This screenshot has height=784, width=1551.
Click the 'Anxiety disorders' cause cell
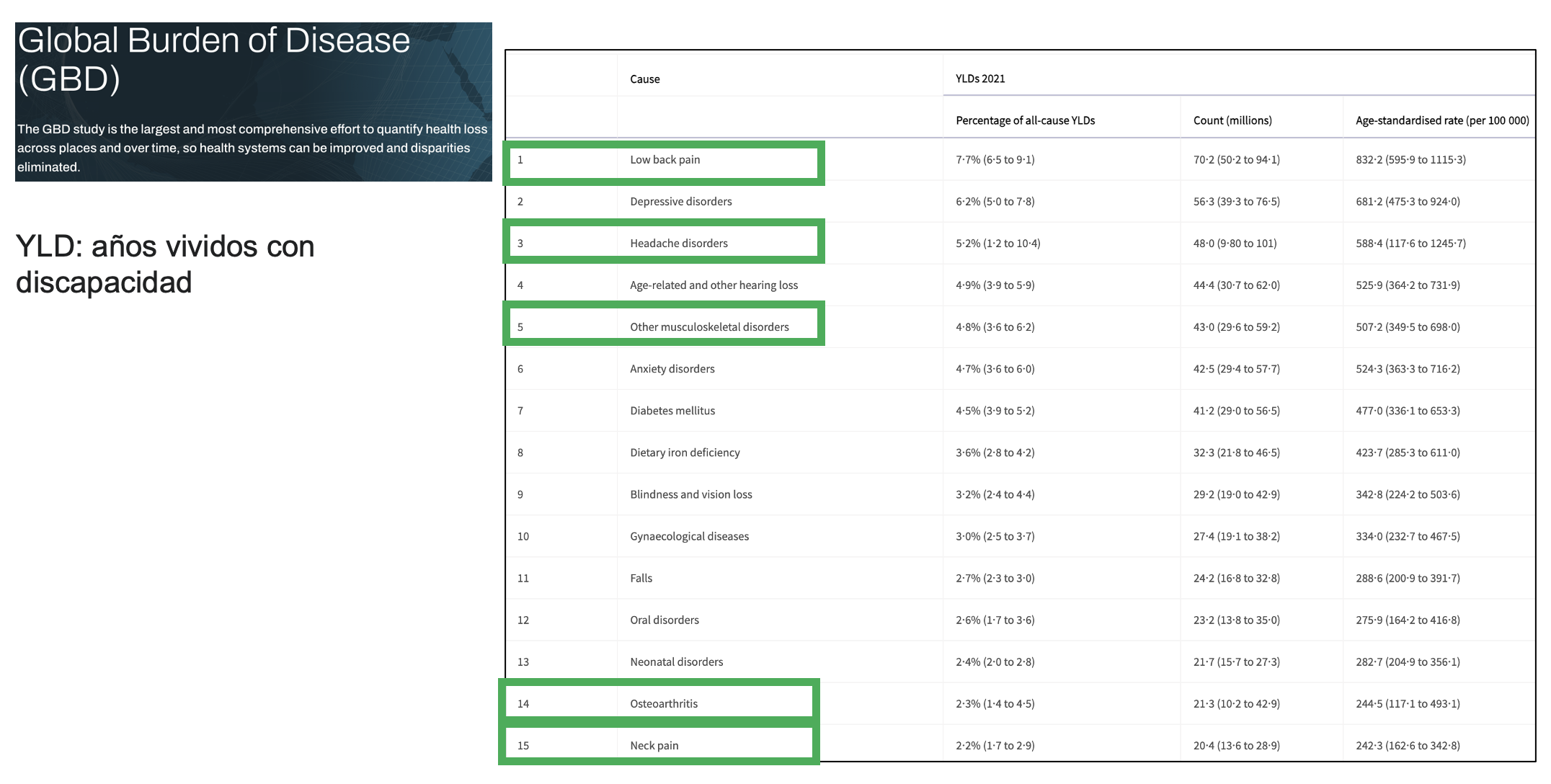click(x=672, y=369)
